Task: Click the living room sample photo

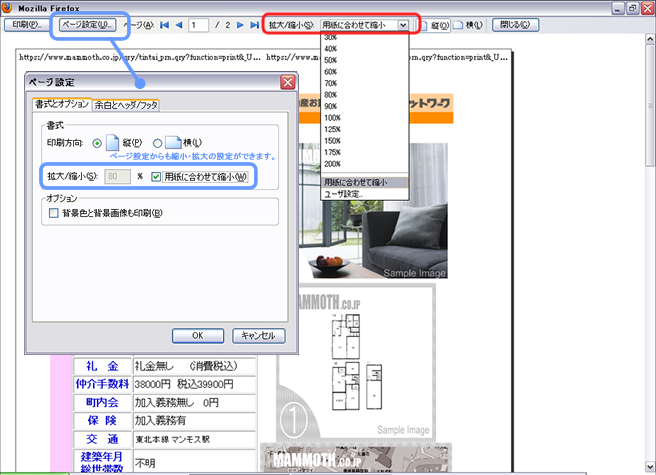Action: 373,211
